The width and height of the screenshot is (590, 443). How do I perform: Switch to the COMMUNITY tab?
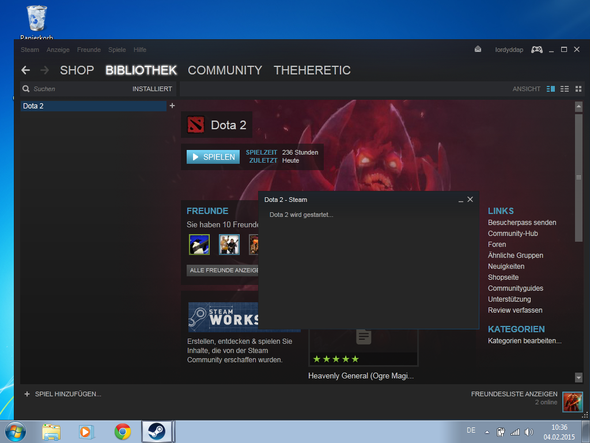[x=225, y=70]
